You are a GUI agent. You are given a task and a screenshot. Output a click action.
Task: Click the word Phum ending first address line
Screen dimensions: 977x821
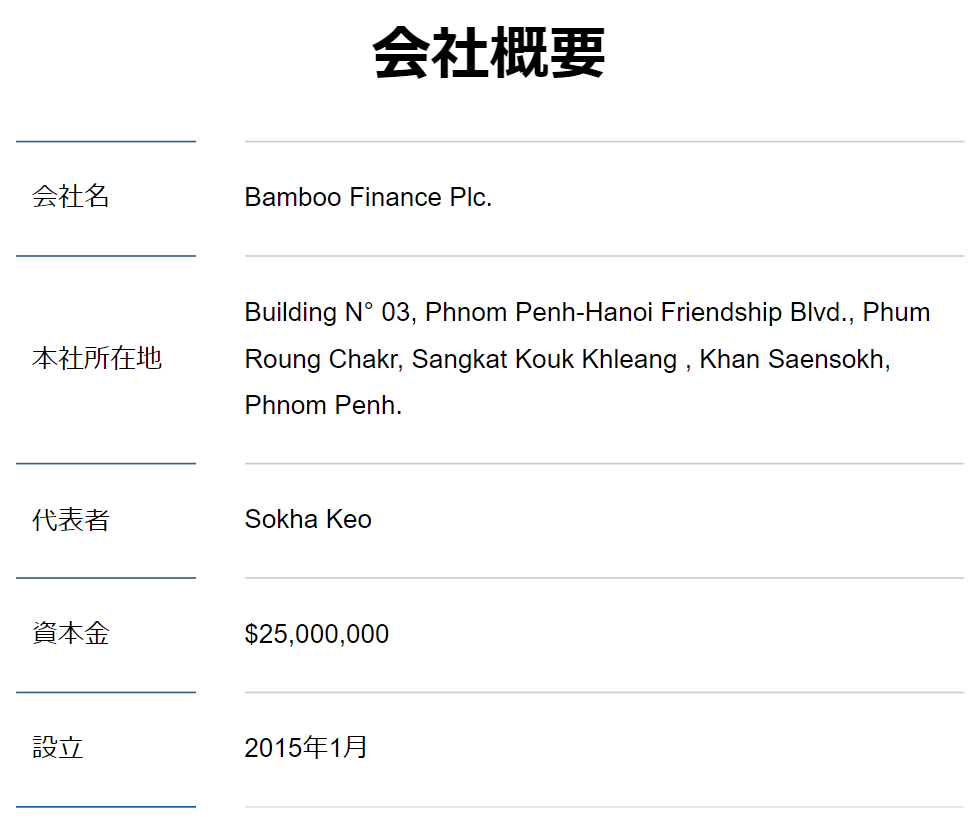point(897,312)
